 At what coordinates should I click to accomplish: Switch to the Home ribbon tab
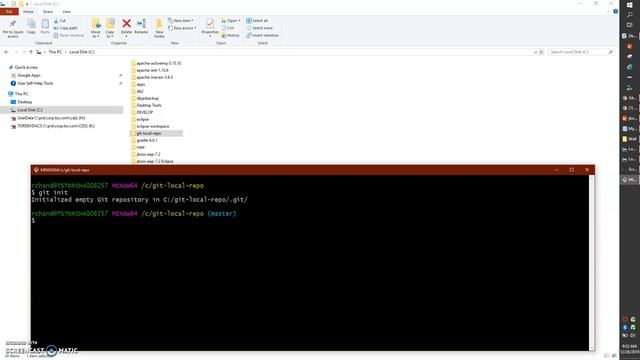tap(28, 11)
